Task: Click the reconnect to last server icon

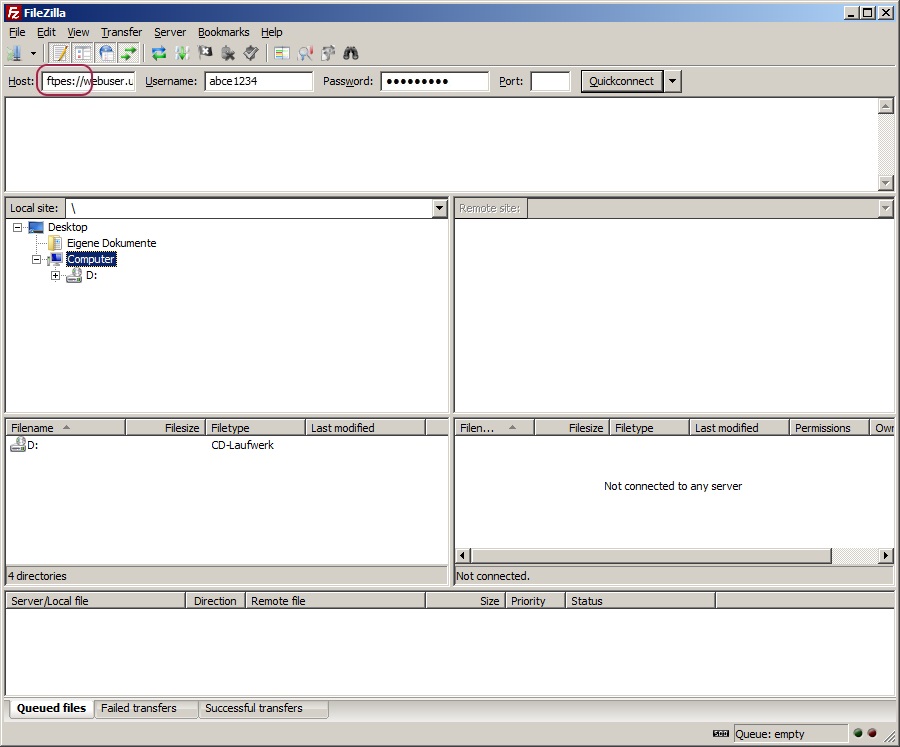Action: [x=251, y=53]
